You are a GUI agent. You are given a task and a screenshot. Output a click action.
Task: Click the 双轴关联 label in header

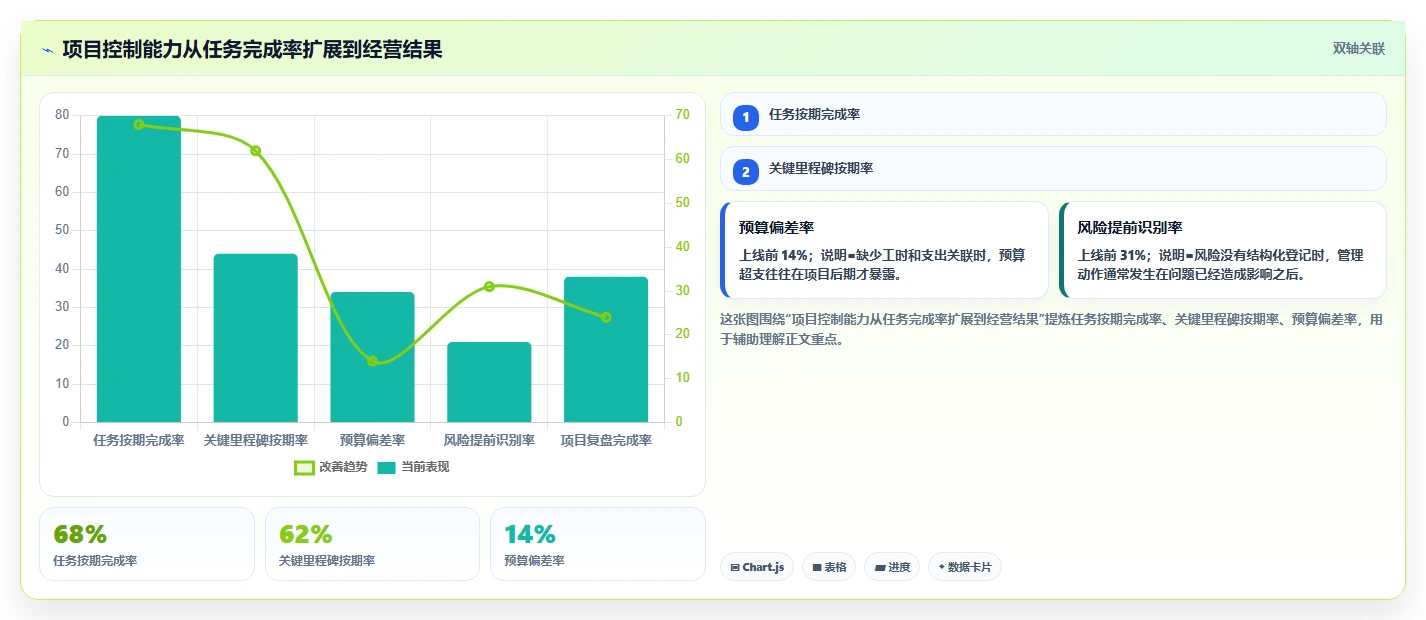[1358, 49]
